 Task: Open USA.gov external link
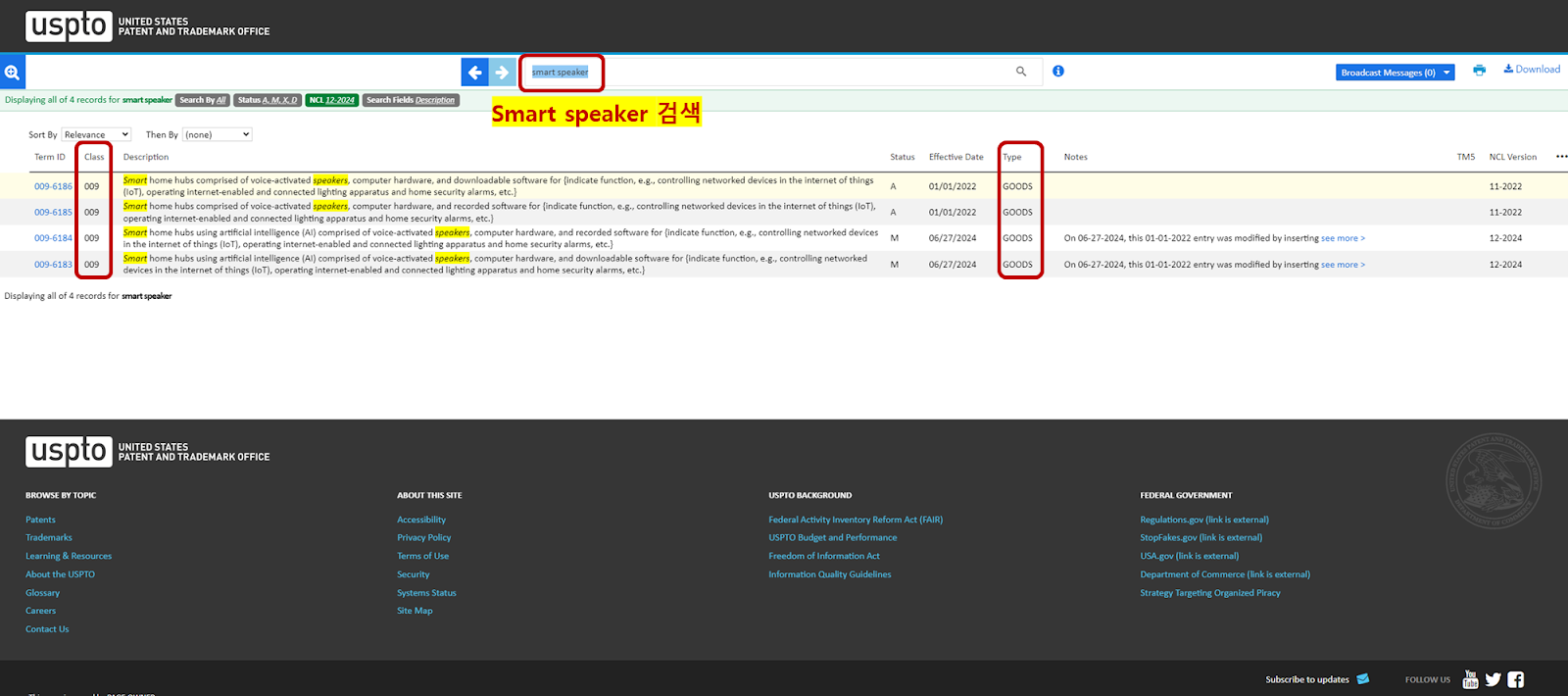tap(1190, 556)
